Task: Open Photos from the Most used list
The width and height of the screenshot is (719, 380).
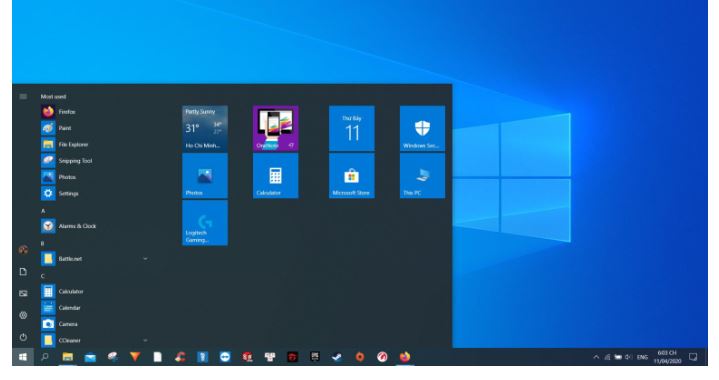Action: tap(60, 177)
